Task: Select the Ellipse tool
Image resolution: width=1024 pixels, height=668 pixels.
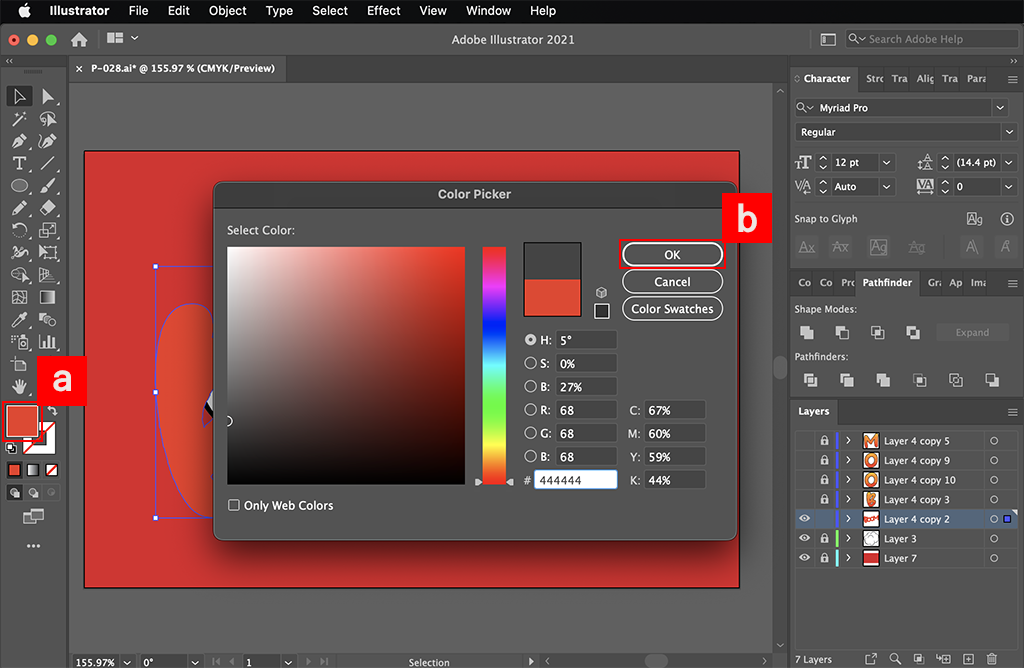Action: 20,185
